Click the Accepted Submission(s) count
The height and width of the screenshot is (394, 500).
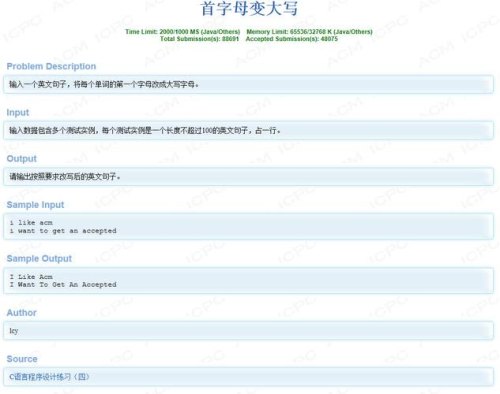[292, 39]
